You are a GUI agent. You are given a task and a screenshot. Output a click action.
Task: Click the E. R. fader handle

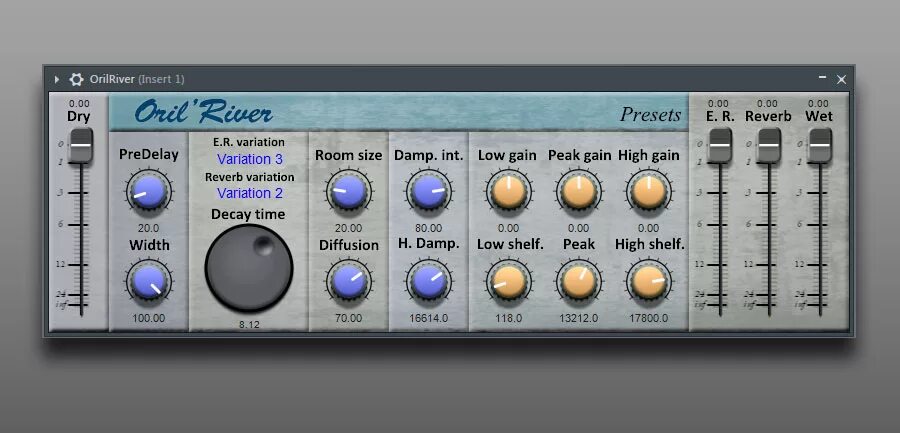(x=720, y=145)
